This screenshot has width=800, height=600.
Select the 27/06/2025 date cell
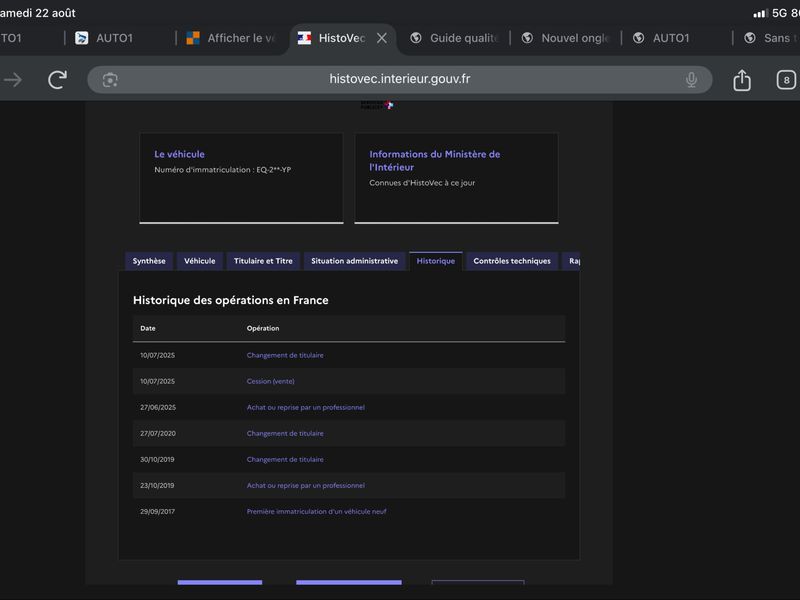[x=158, y=407]
